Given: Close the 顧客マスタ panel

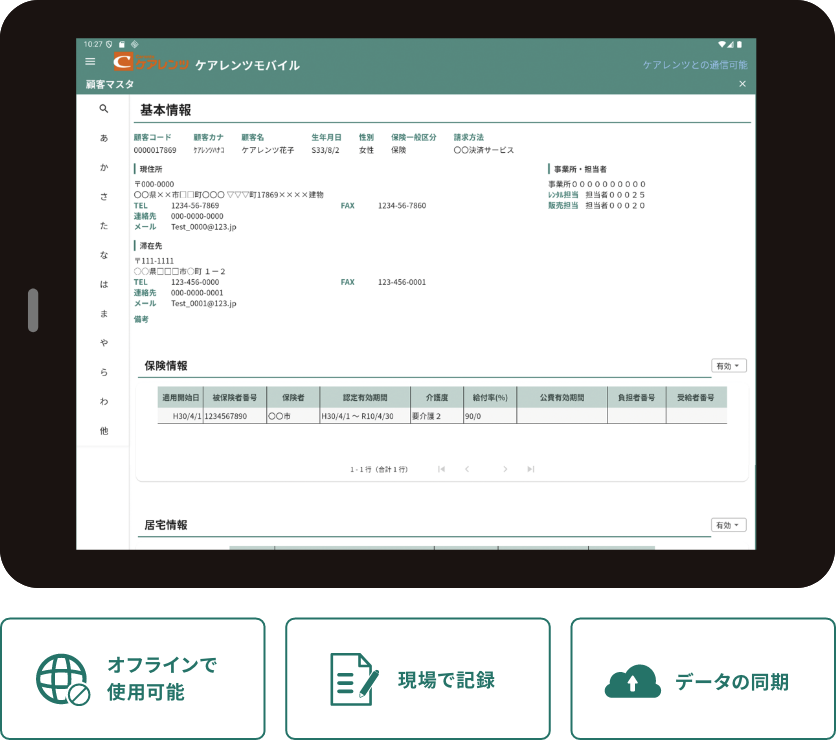Looking at the screenshot, I should click(742, 84).
